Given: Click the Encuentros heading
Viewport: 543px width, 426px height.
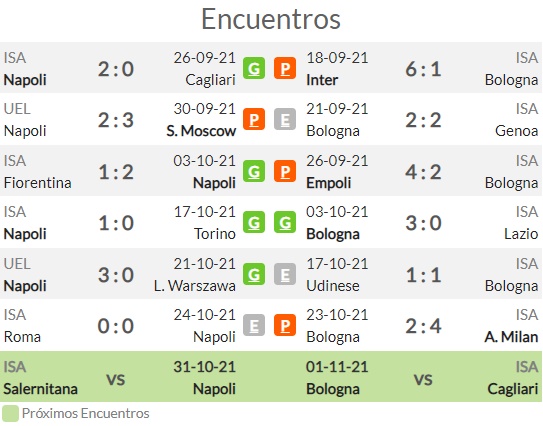Looking at the screenshot, I should 271,19.
